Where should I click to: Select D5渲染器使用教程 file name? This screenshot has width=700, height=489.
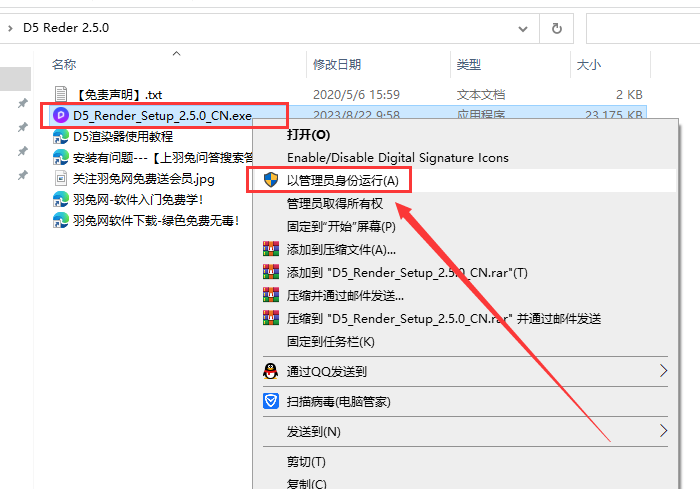pyautogui.click(x=123, y=137)
